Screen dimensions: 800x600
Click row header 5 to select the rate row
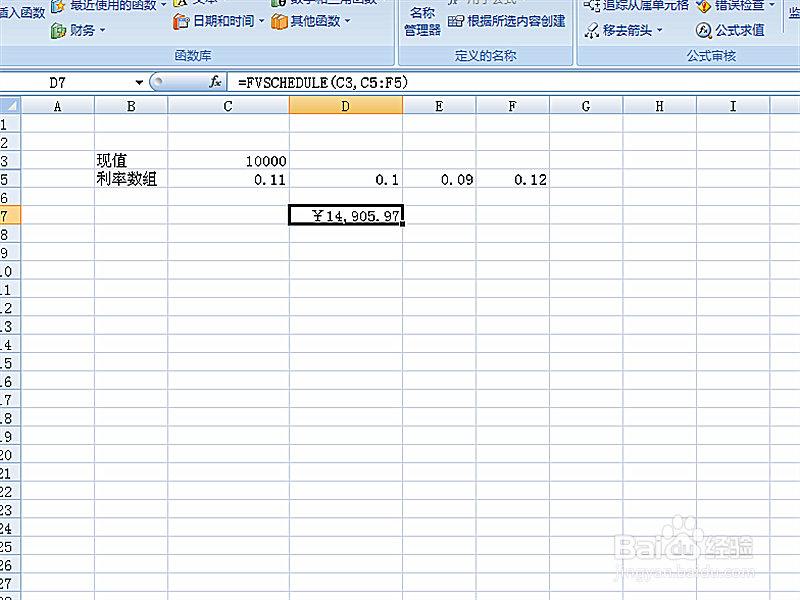[12, 180]
